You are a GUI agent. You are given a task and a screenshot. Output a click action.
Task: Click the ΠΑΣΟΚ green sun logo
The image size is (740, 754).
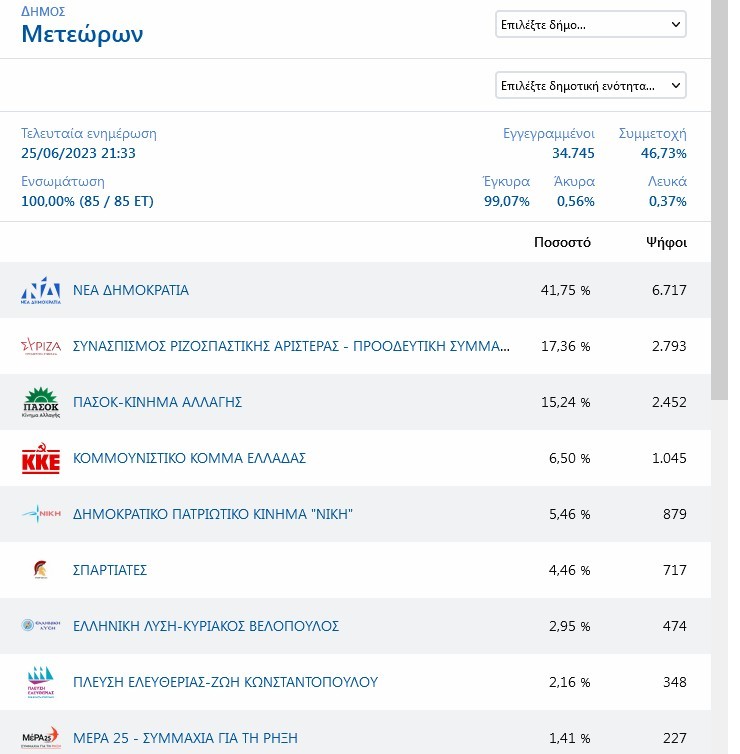[x=41, y=403]
